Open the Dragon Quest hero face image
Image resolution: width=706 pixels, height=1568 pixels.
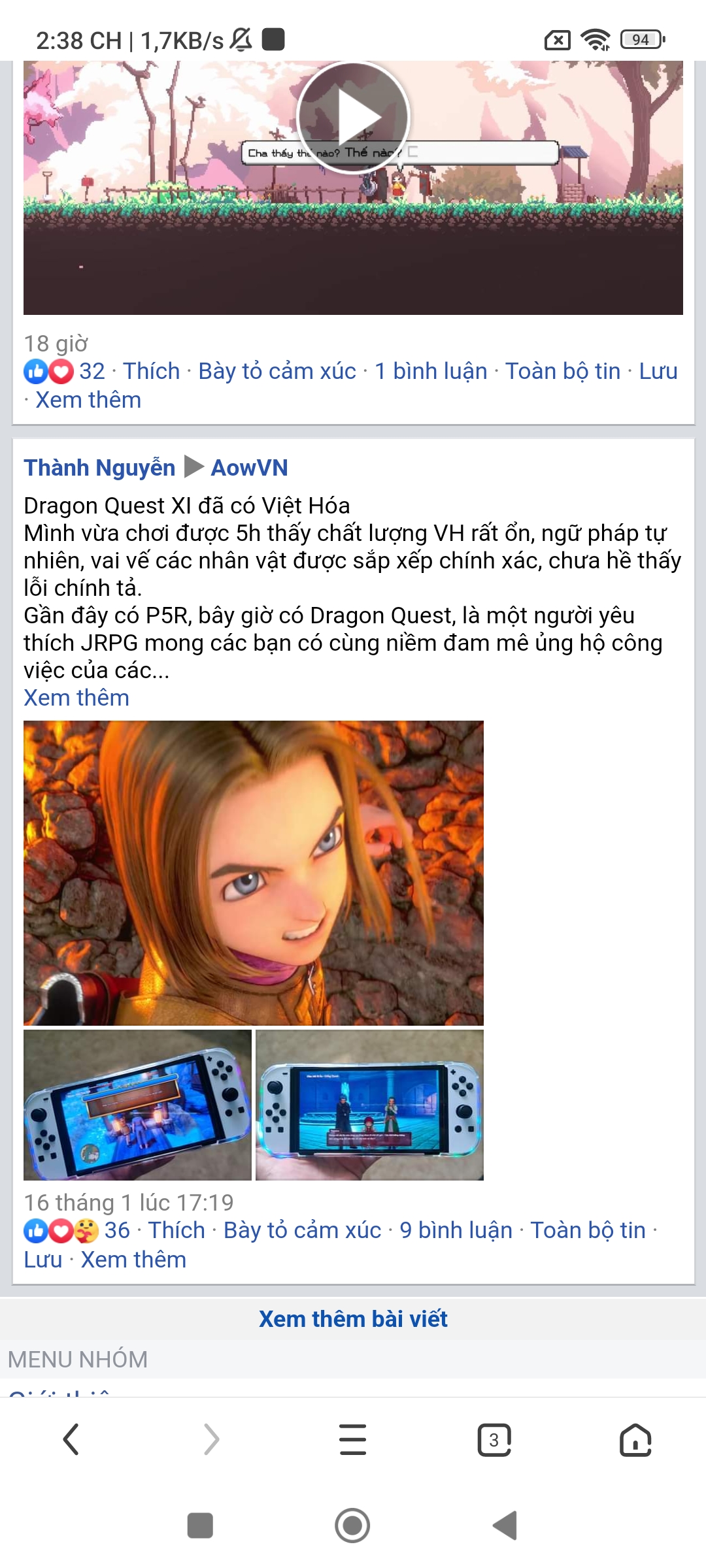pyautogui.click(x=254, y=873)
